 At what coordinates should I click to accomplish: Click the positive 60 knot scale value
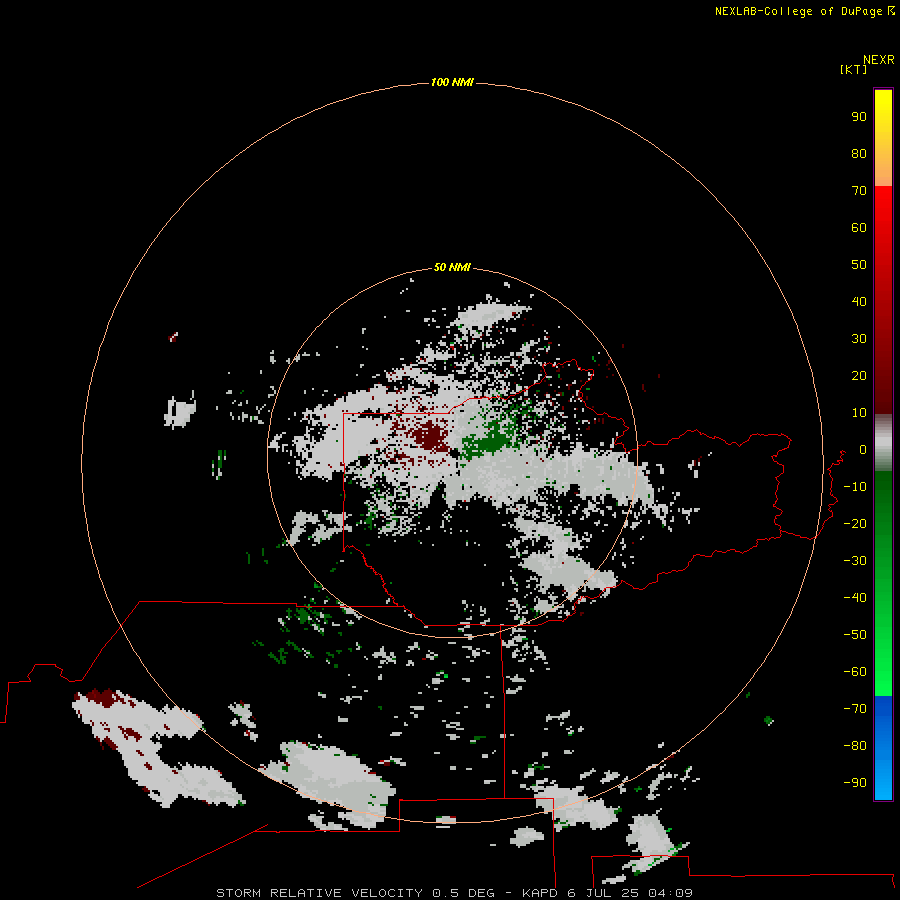click(859, 228)
